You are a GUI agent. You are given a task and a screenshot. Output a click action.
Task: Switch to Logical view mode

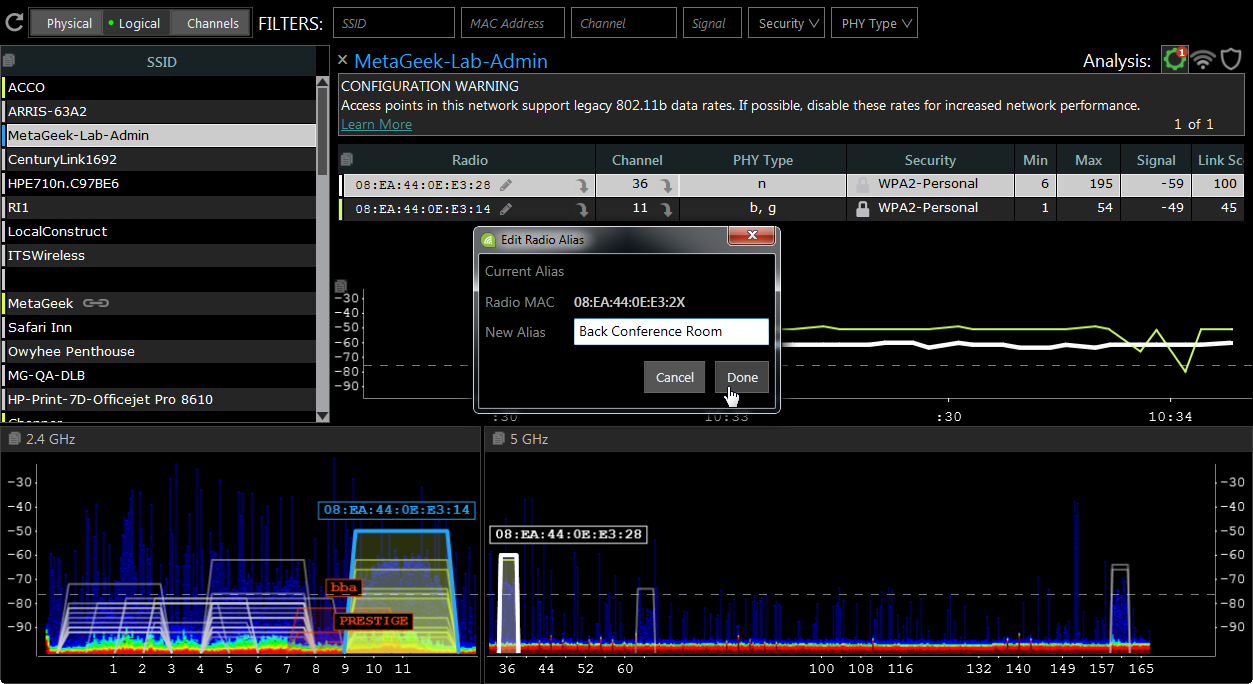[x=134, y=23]
